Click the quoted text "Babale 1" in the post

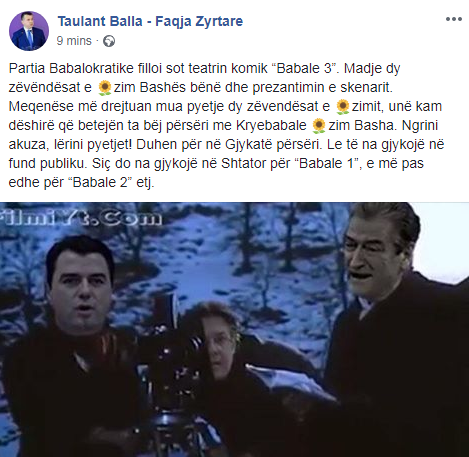pos(328,163)
